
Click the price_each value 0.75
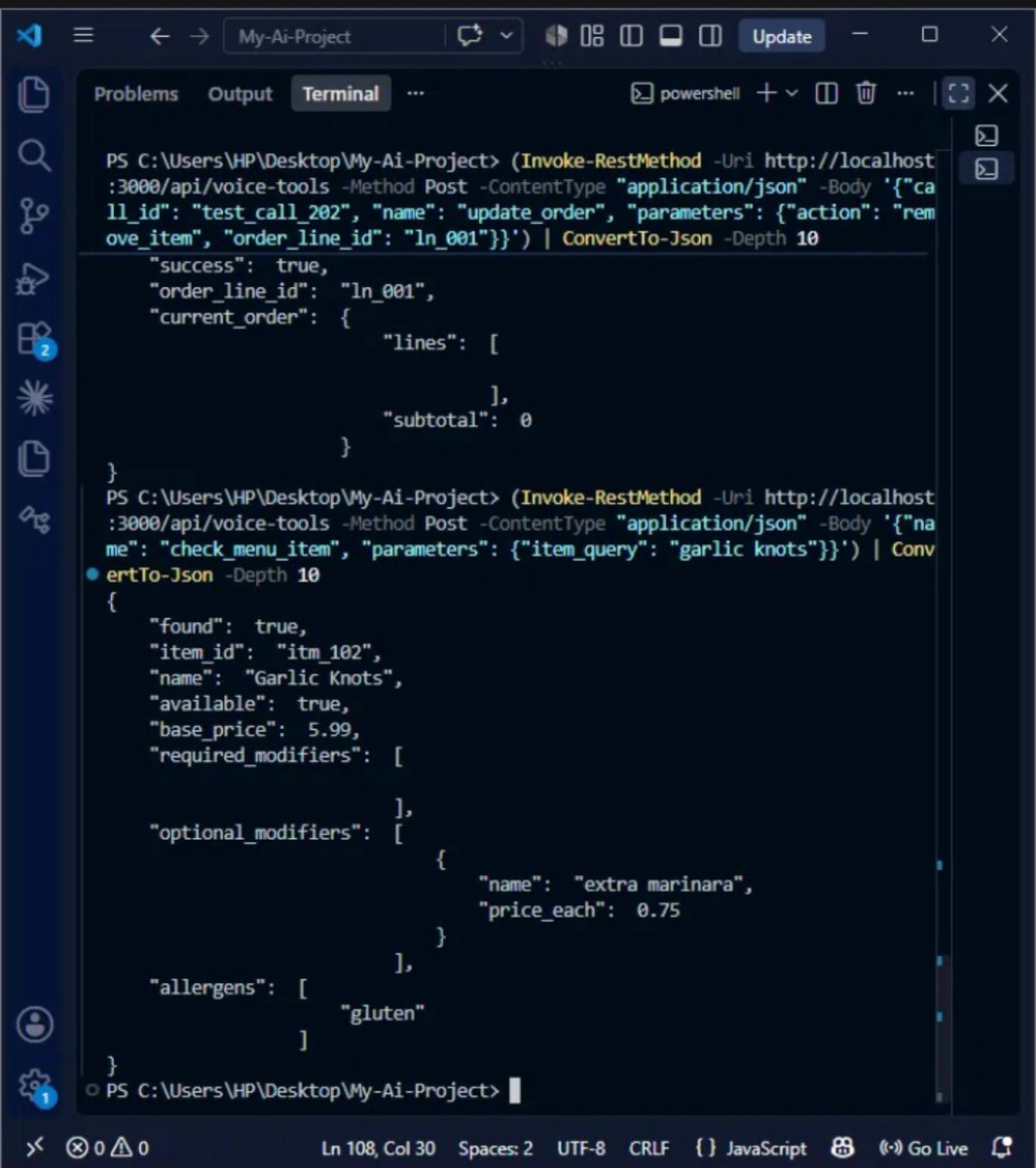658,910
